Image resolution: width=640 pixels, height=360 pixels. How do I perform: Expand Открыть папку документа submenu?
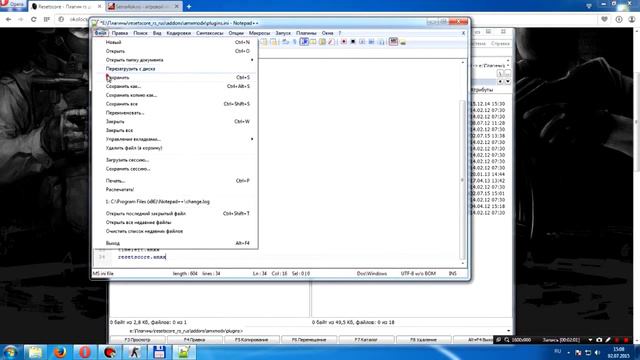[176, 60]
